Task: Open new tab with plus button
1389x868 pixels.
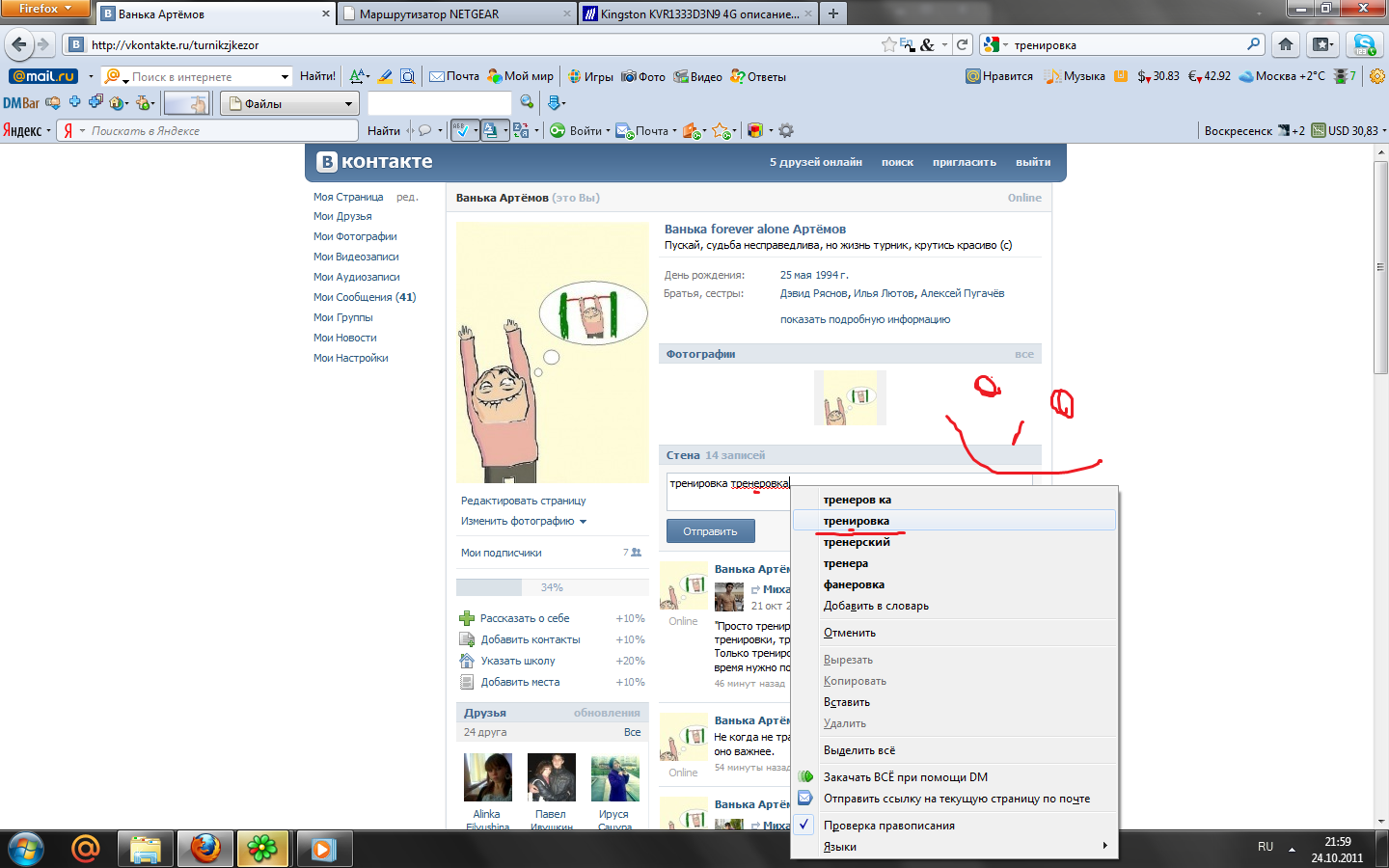Action: click(833, 14)
